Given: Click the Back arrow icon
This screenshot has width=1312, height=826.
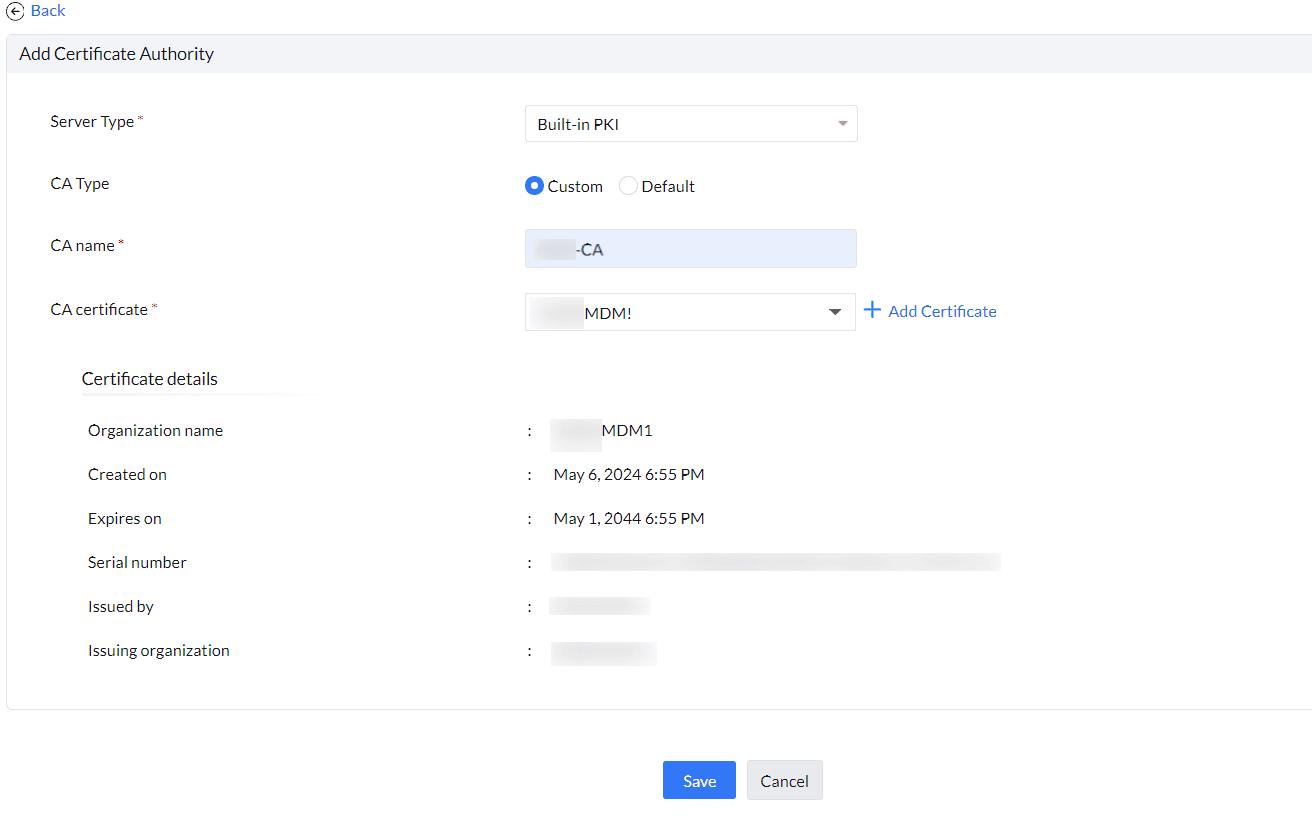Looking at the screenshot, I should pyautogui.click(x=15, y=11).
